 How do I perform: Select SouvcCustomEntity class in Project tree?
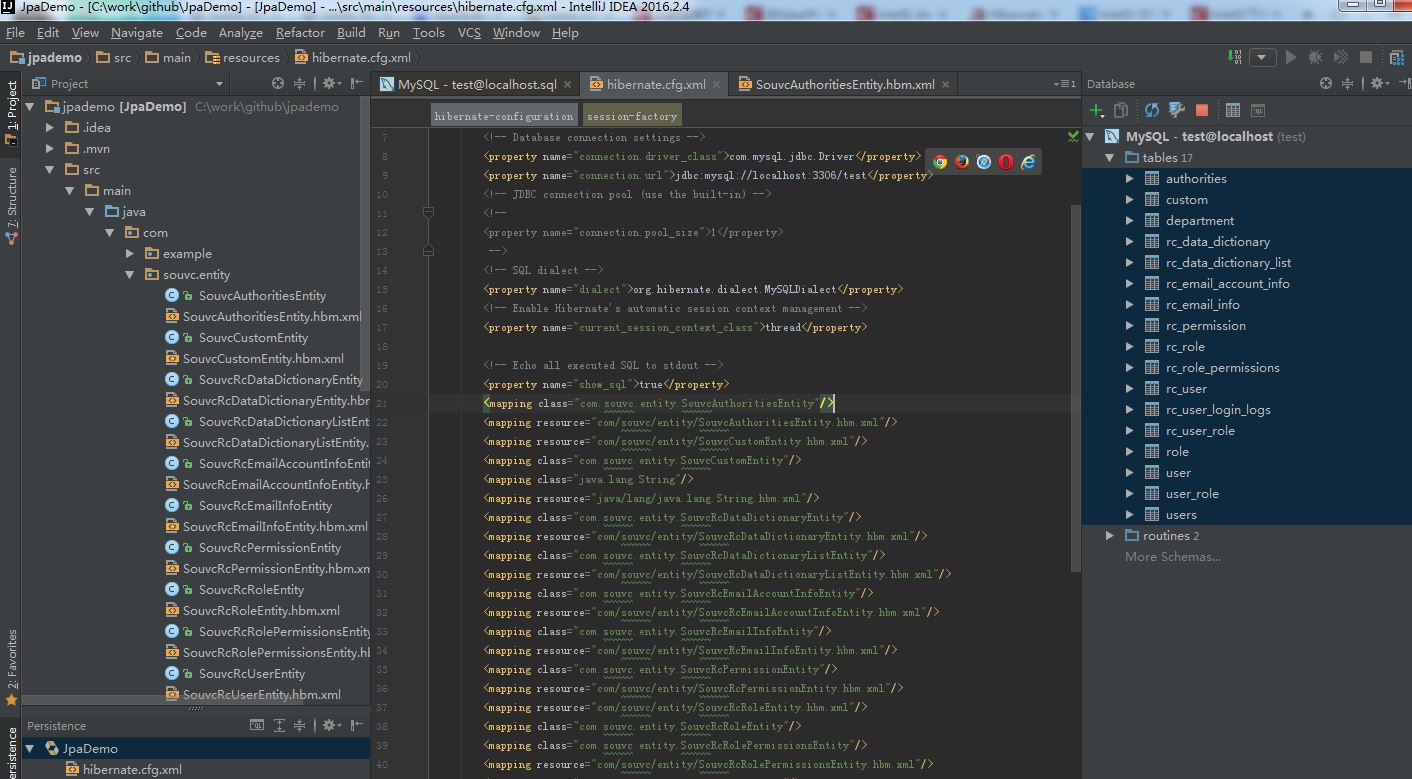click(x=253, y=337)
